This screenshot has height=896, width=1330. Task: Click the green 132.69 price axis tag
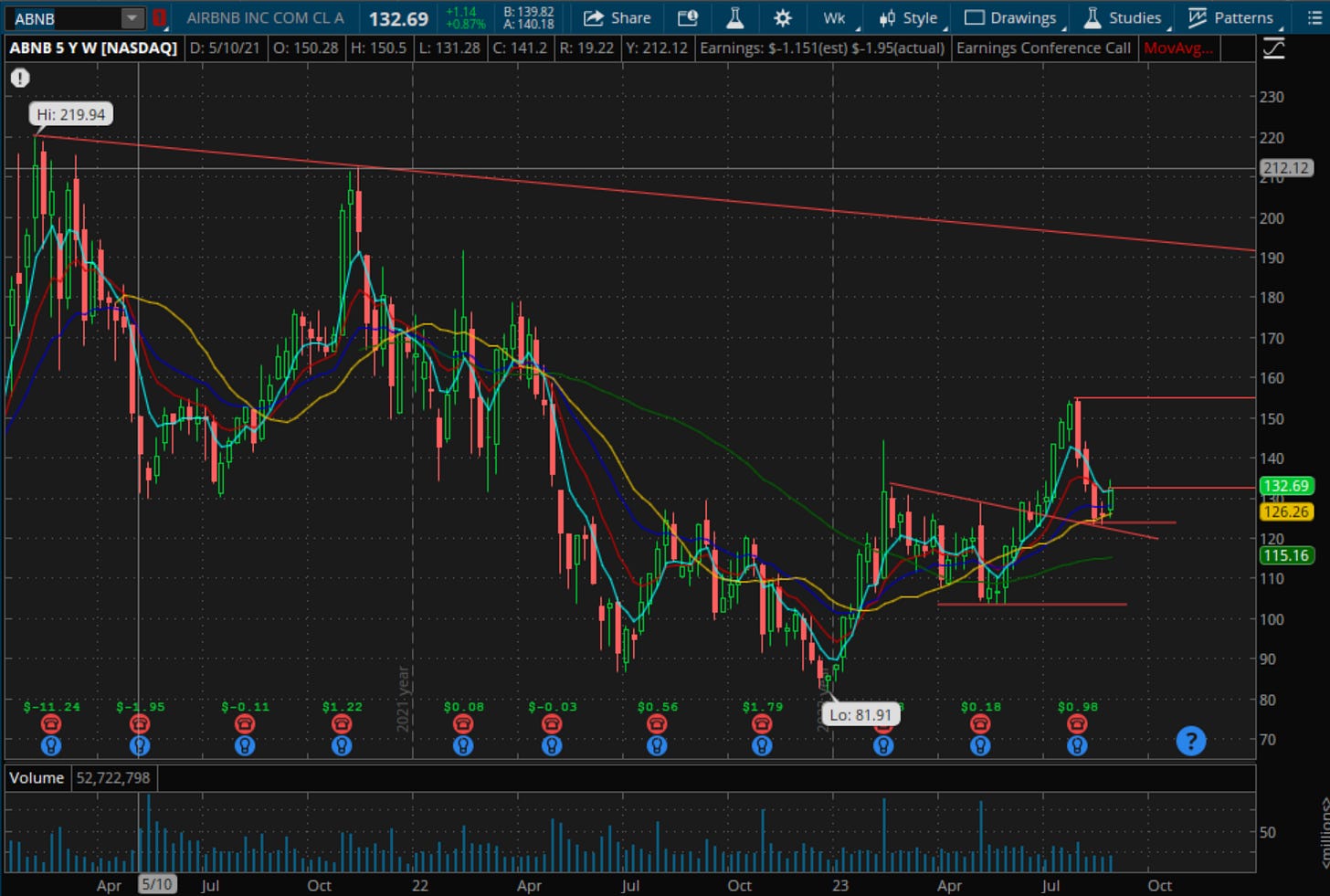pos(1286,486)
